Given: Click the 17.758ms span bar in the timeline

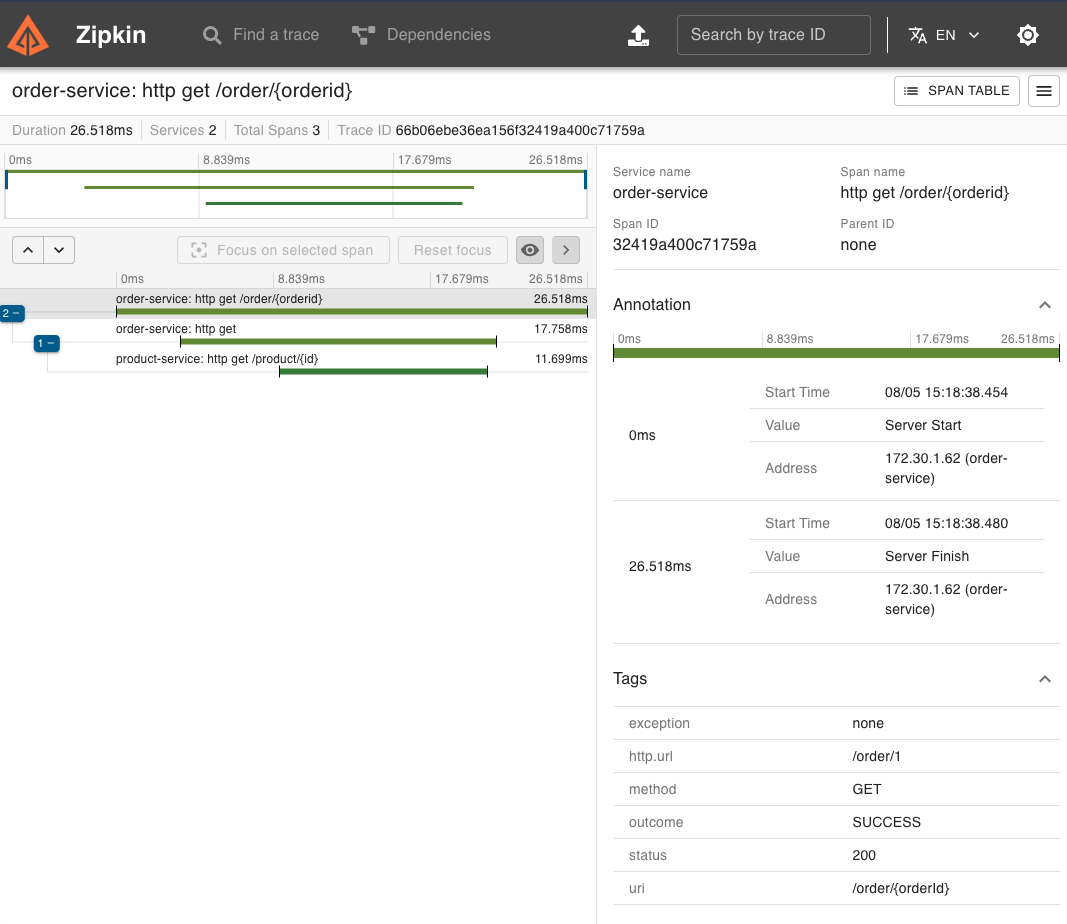Looking at the screenshot, I should [338, 342].
